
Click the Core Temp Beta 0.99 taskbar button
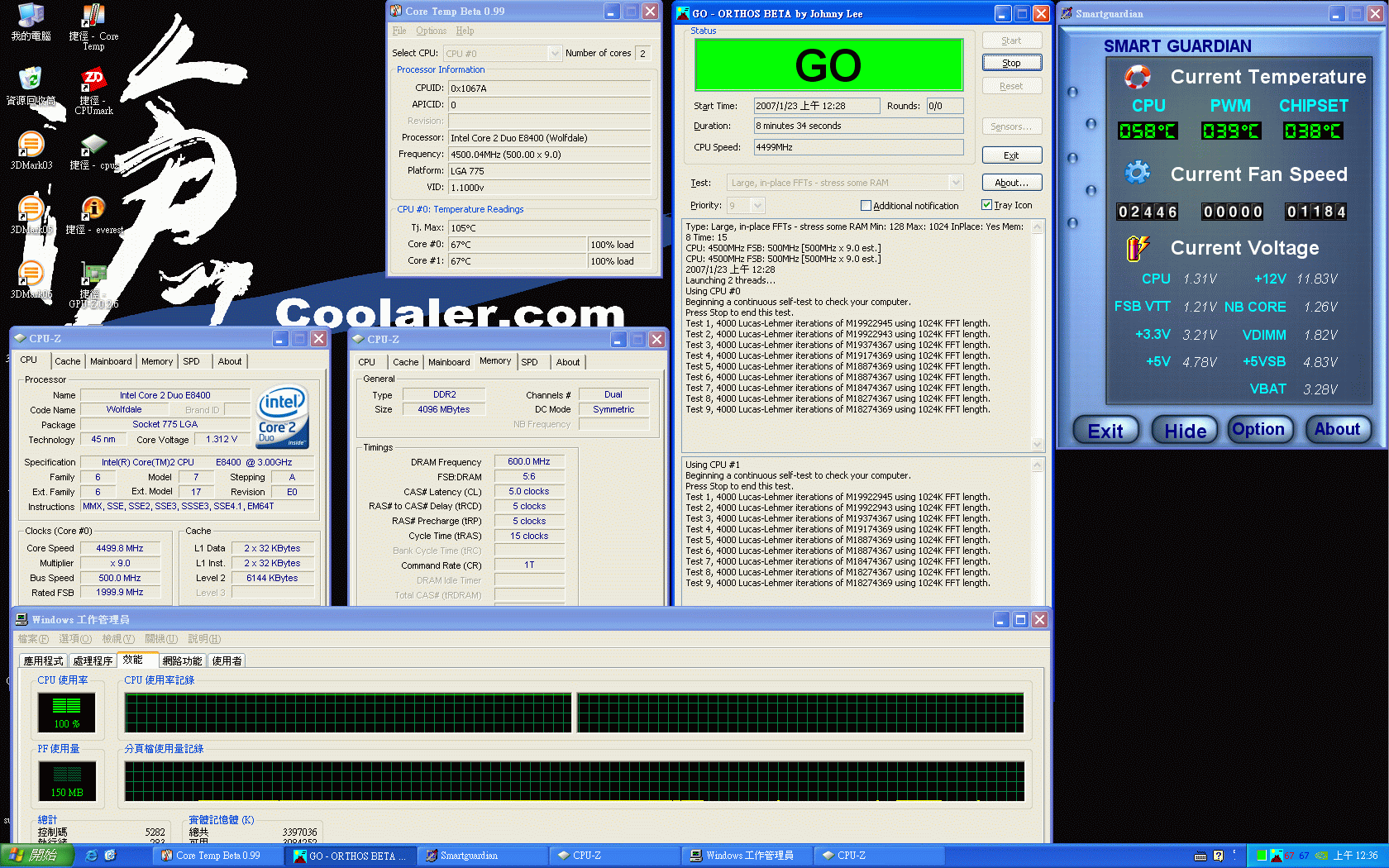click(x=217, y=856)
